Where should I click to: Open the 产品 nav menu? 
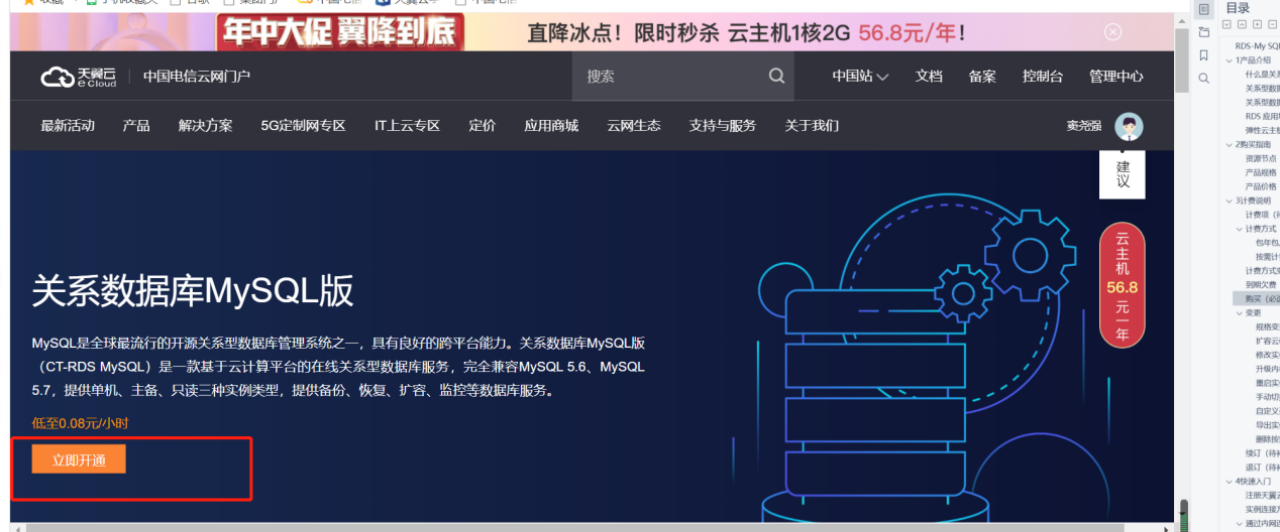click(136, 126)
